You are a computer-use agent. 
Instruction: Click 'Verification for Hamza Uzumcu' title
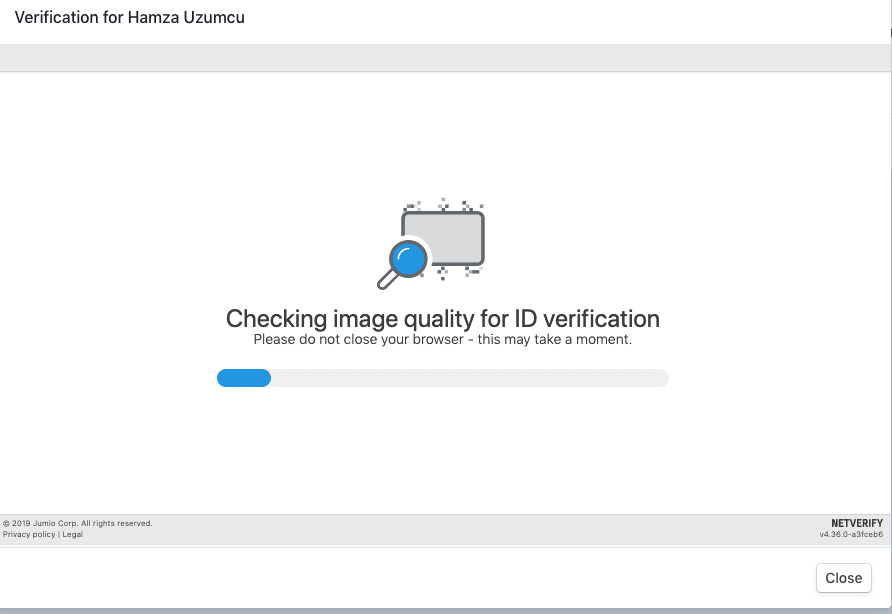130,17
